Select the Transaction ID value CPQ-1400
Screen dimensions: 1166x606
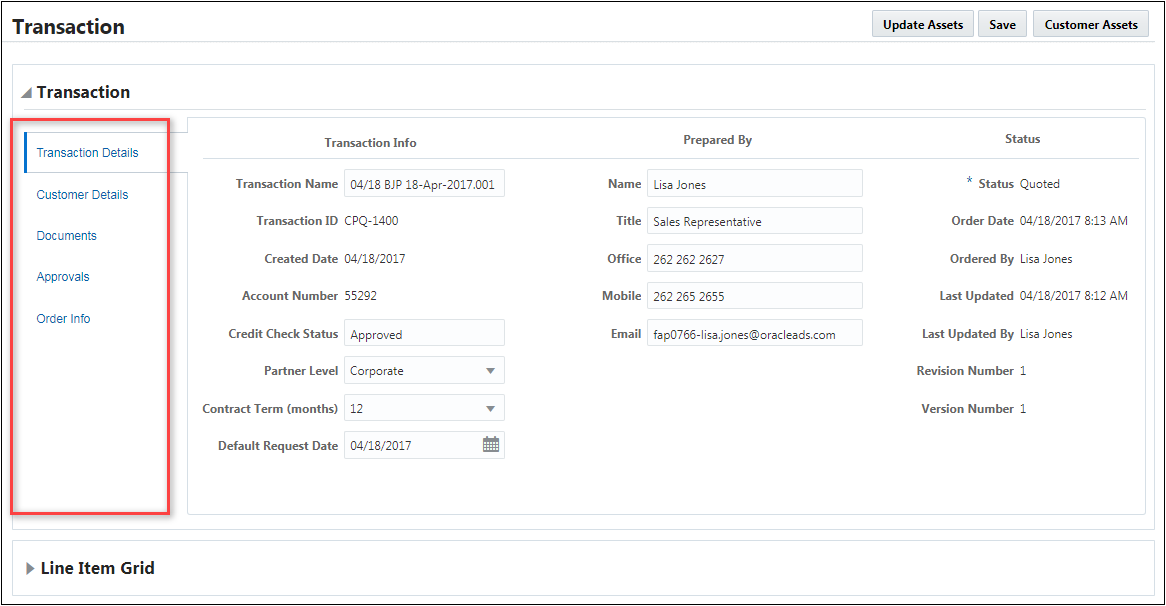click(371, 221)
